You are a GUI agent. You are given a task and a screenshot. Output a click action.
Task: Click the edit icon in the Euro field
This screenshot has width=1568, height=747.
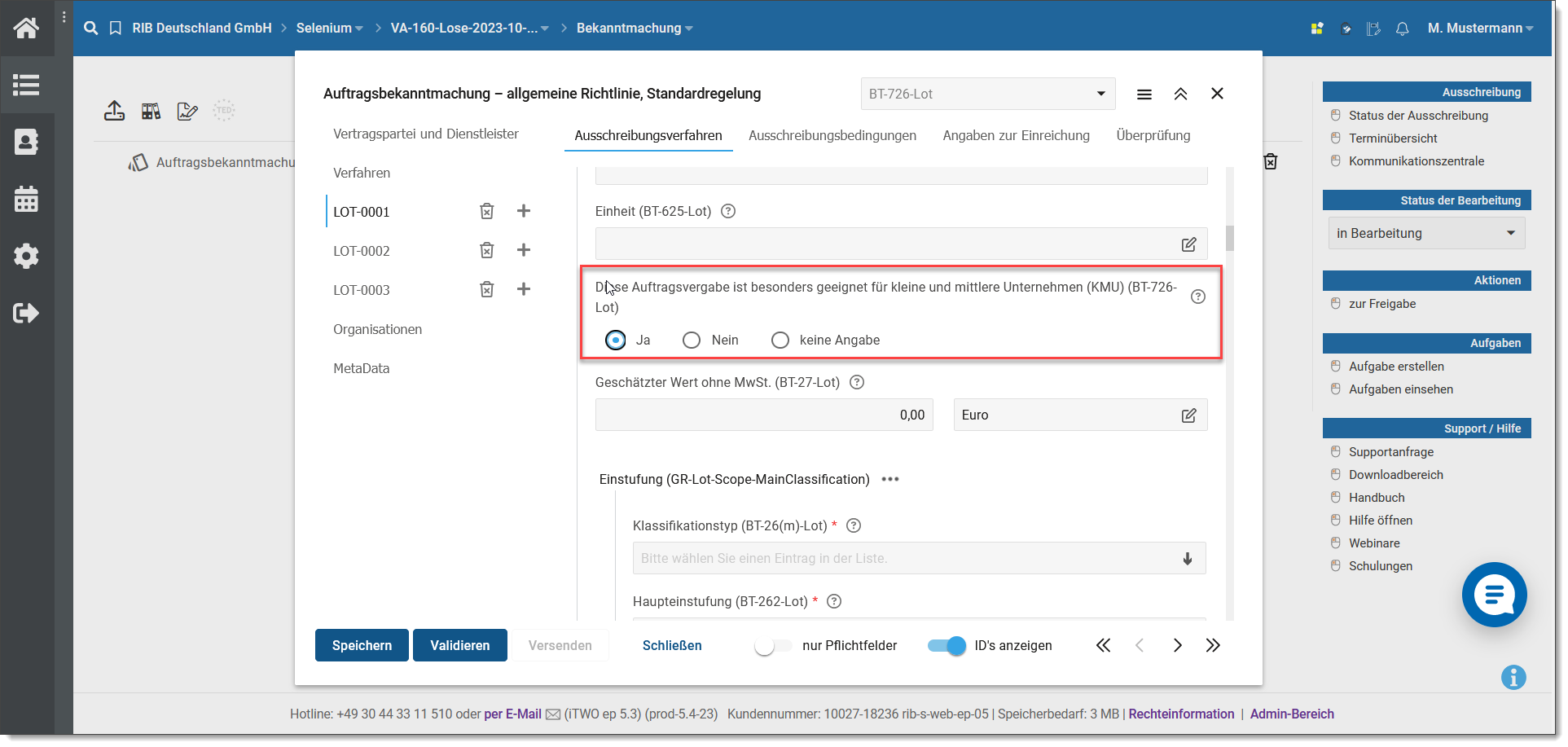pyautogui.click(x=1188, y=415)
